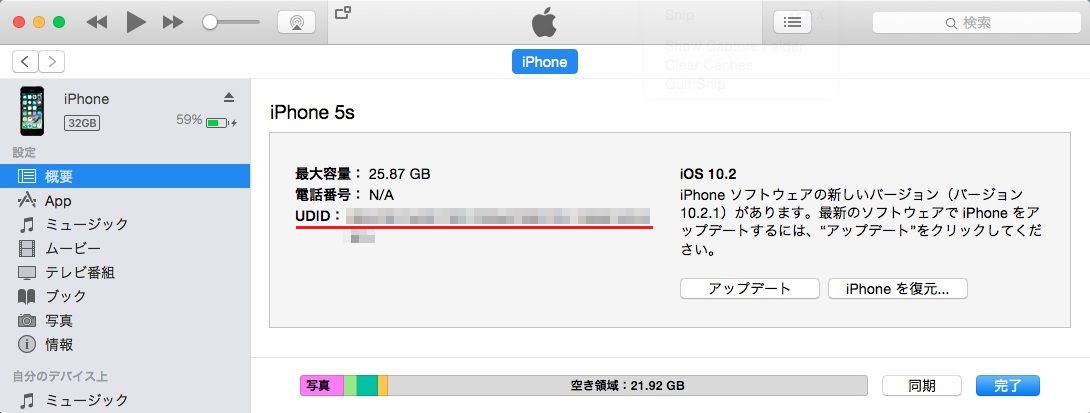Click the volume slider knob
Screen dimensions: 1090x413
[x=210, y=22]
